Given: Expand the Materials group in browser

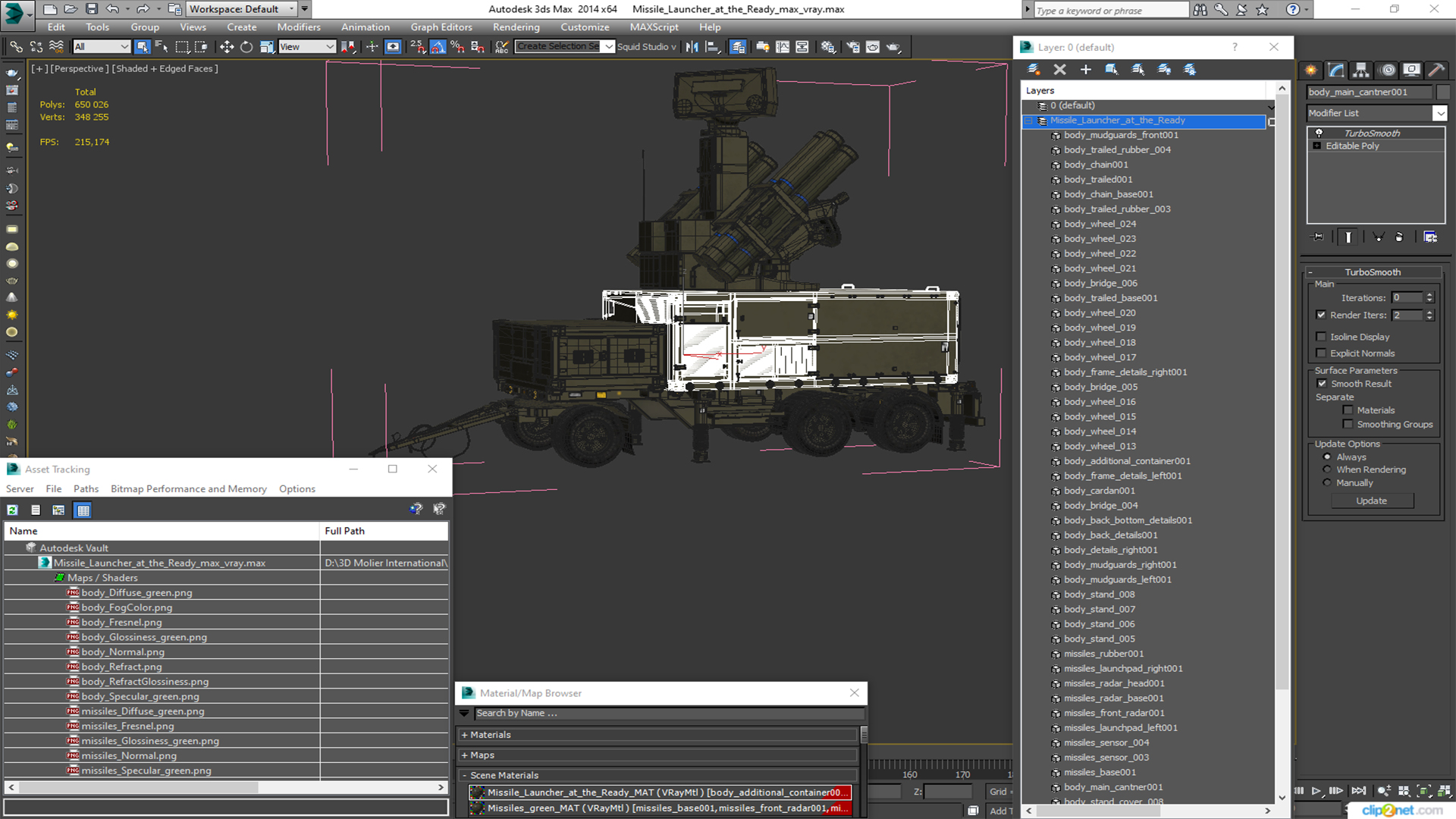Looking at the screenshot, I should point(464,736).
